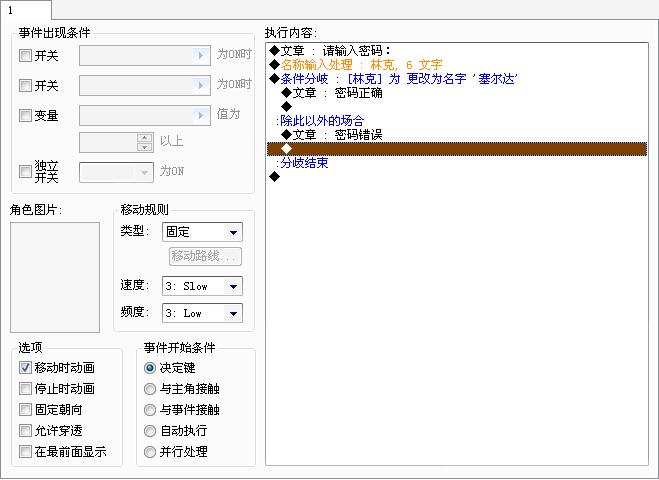Select 自动执行 trigger option
This screenshot has height=480, width=659.
pos(150,431)
